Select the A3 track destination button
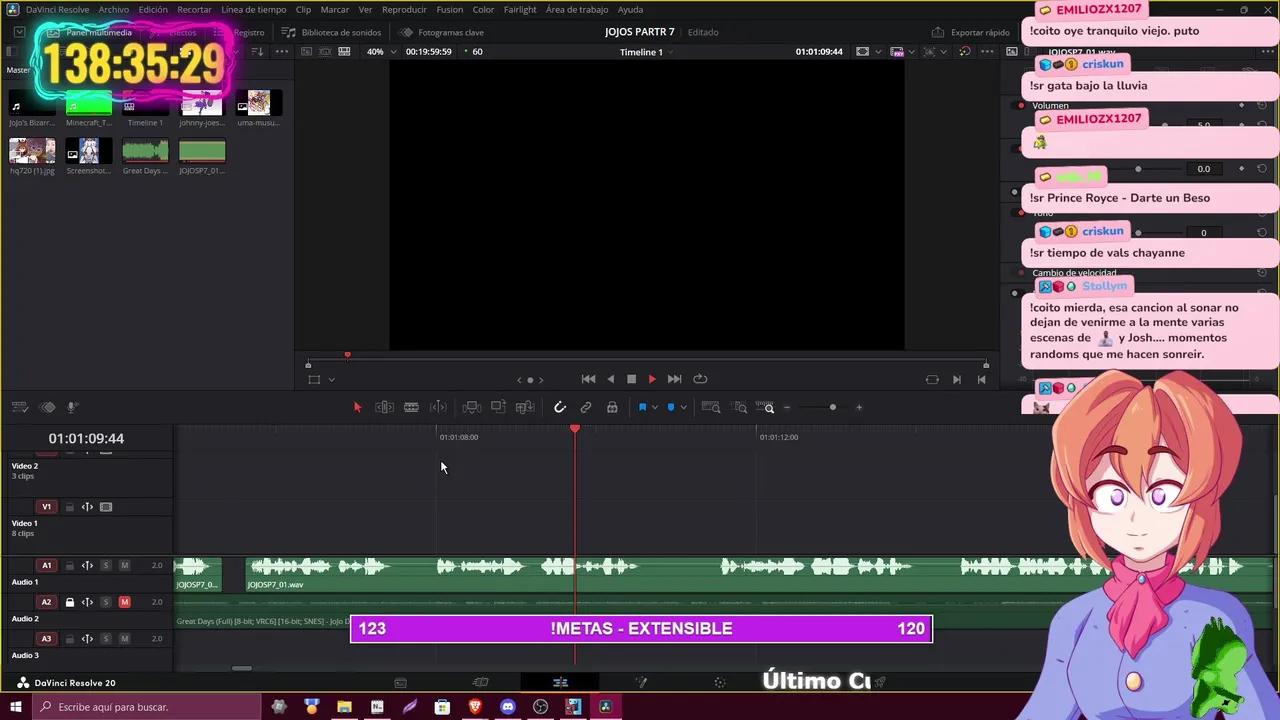1280x720 pixels. click(46, 638)
